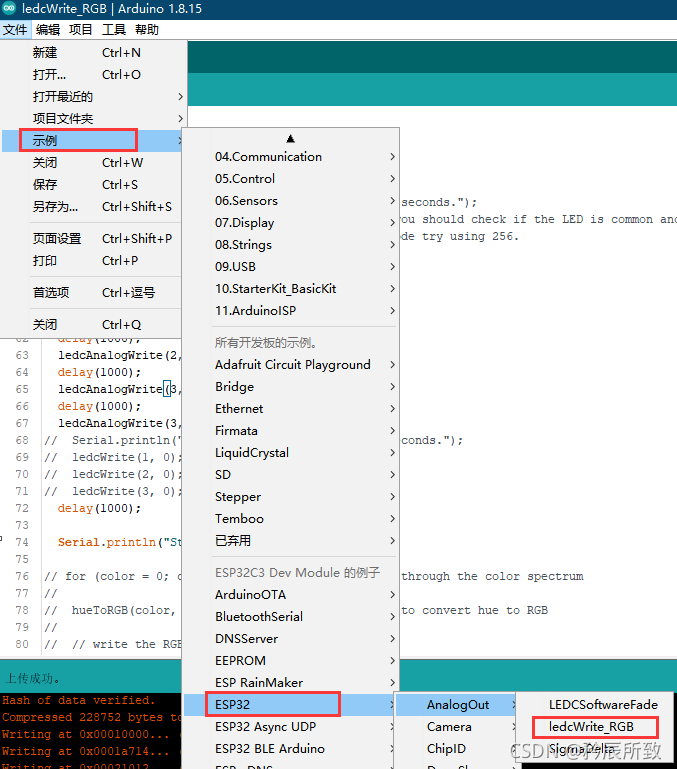The image size is (677, 769).
Task: Select AnalogOut submenu
Action: (x=456, y=705)
